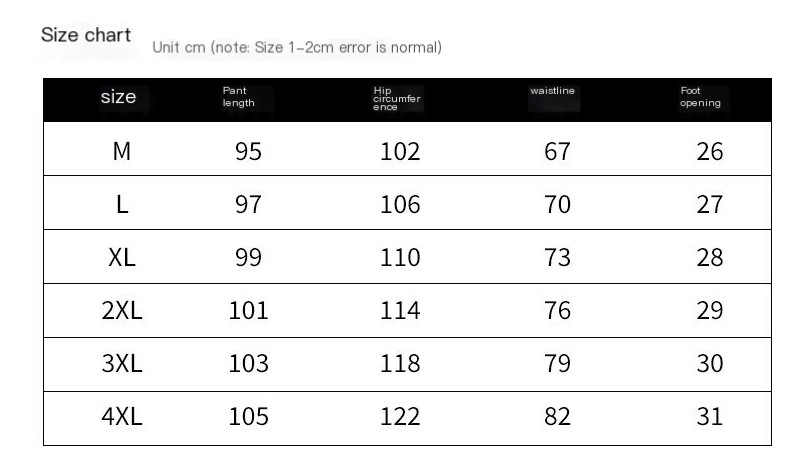Click the 'waistline' column header

[552, 91]
